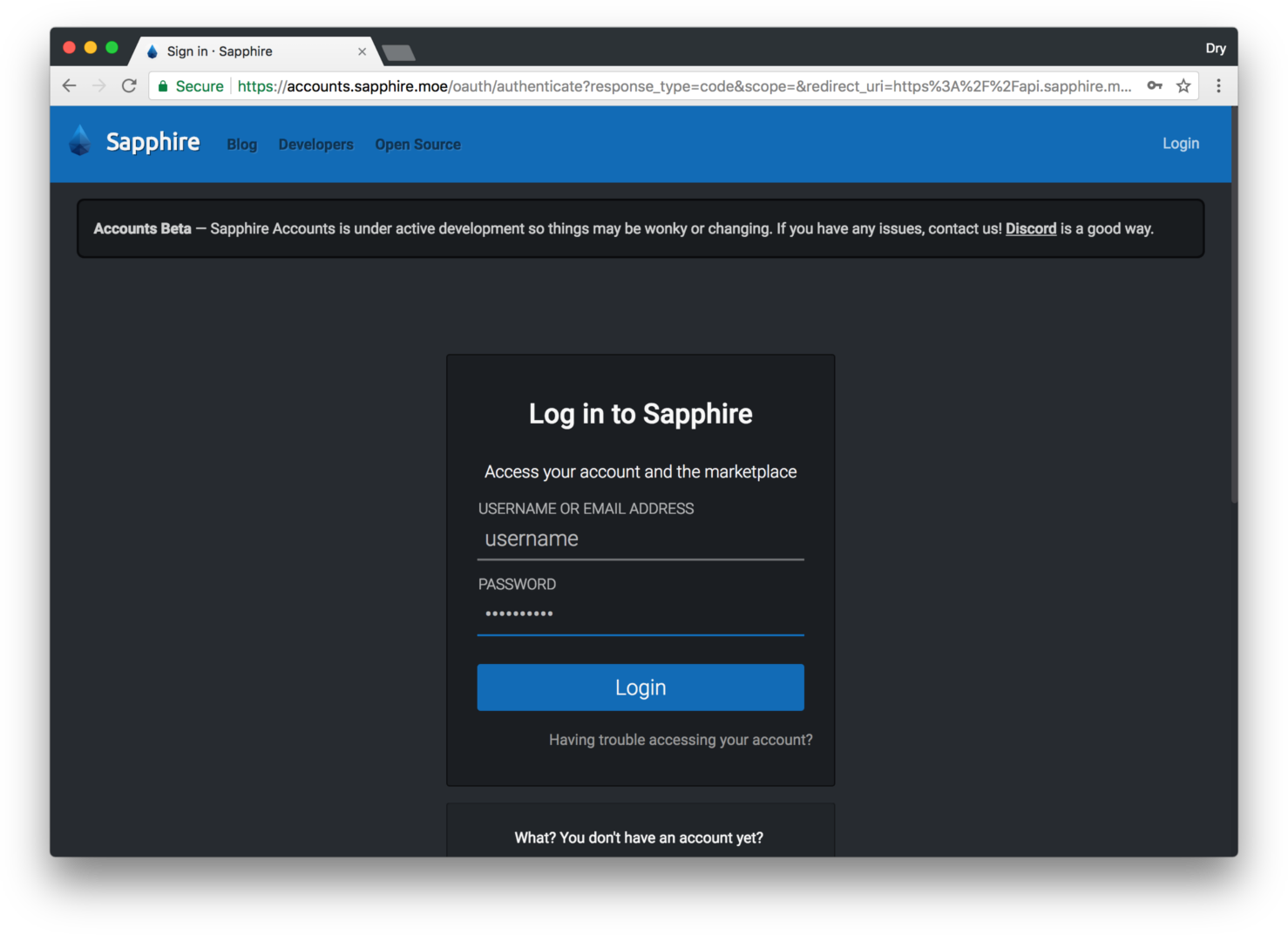Open Chrome three-dot menu
The height and width of the screenshot is (935, 1288).
1218,85
